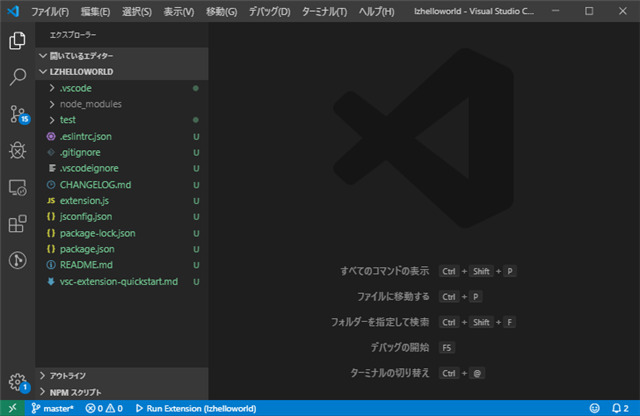Click the file icon beside .vscodeignore
The height and width of the screenshot is (416, 640).
[x=52, y=168]
